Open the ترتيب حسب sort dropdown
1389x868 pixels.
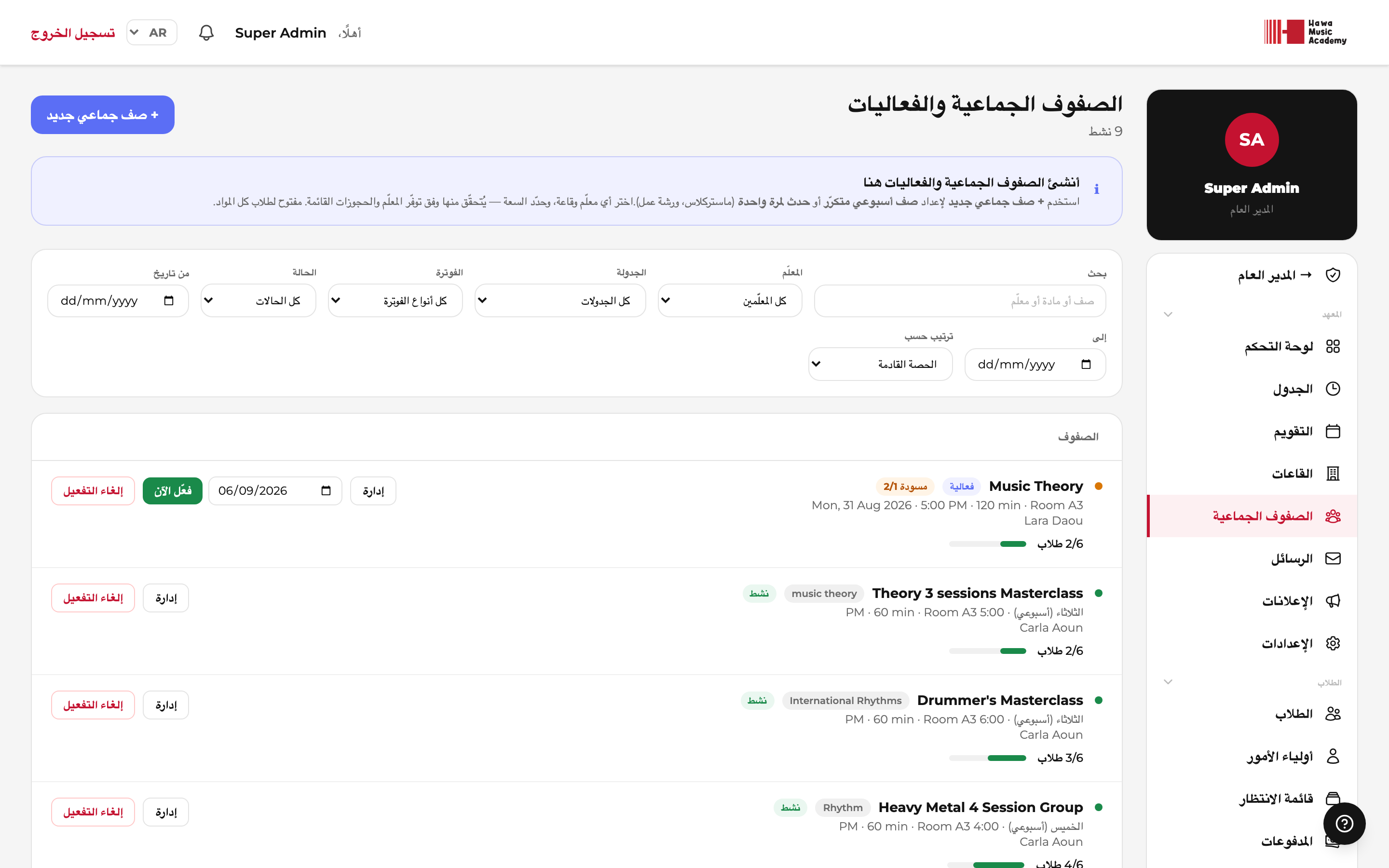880,364
